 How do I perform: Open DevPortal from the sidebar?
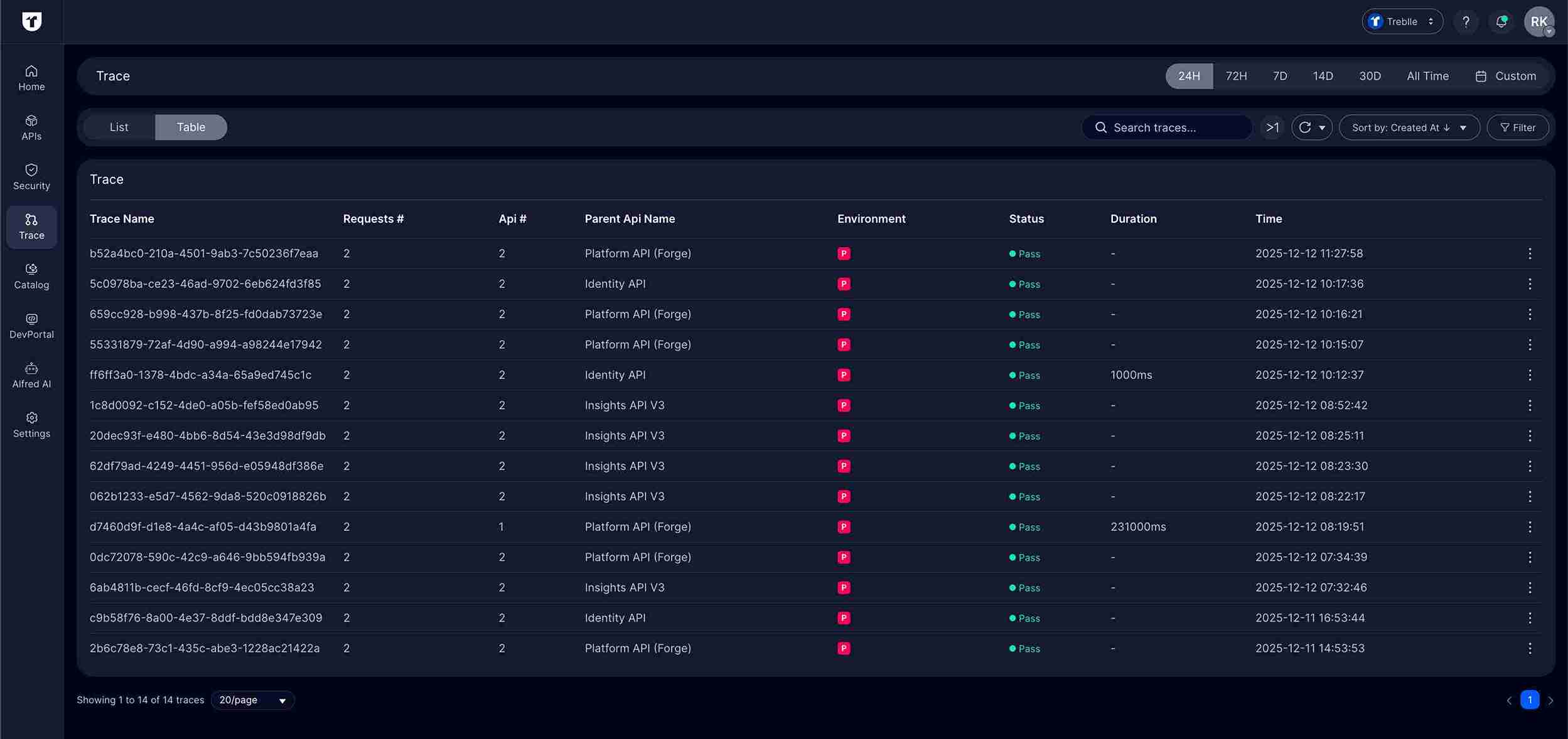31,325
